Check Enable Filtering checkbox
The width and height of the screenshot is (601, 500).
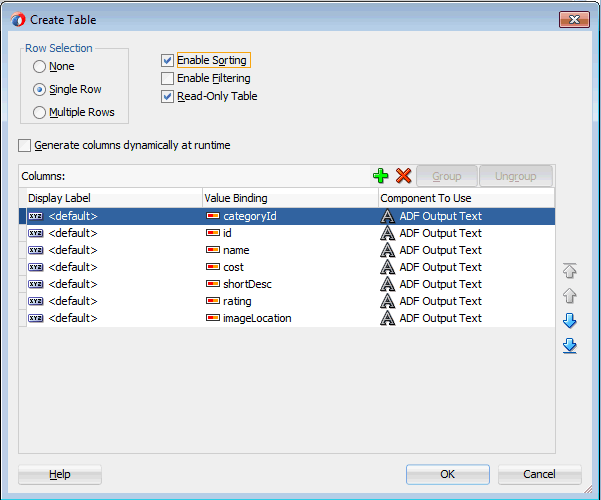pyautogui.click(x=167, y=78)
